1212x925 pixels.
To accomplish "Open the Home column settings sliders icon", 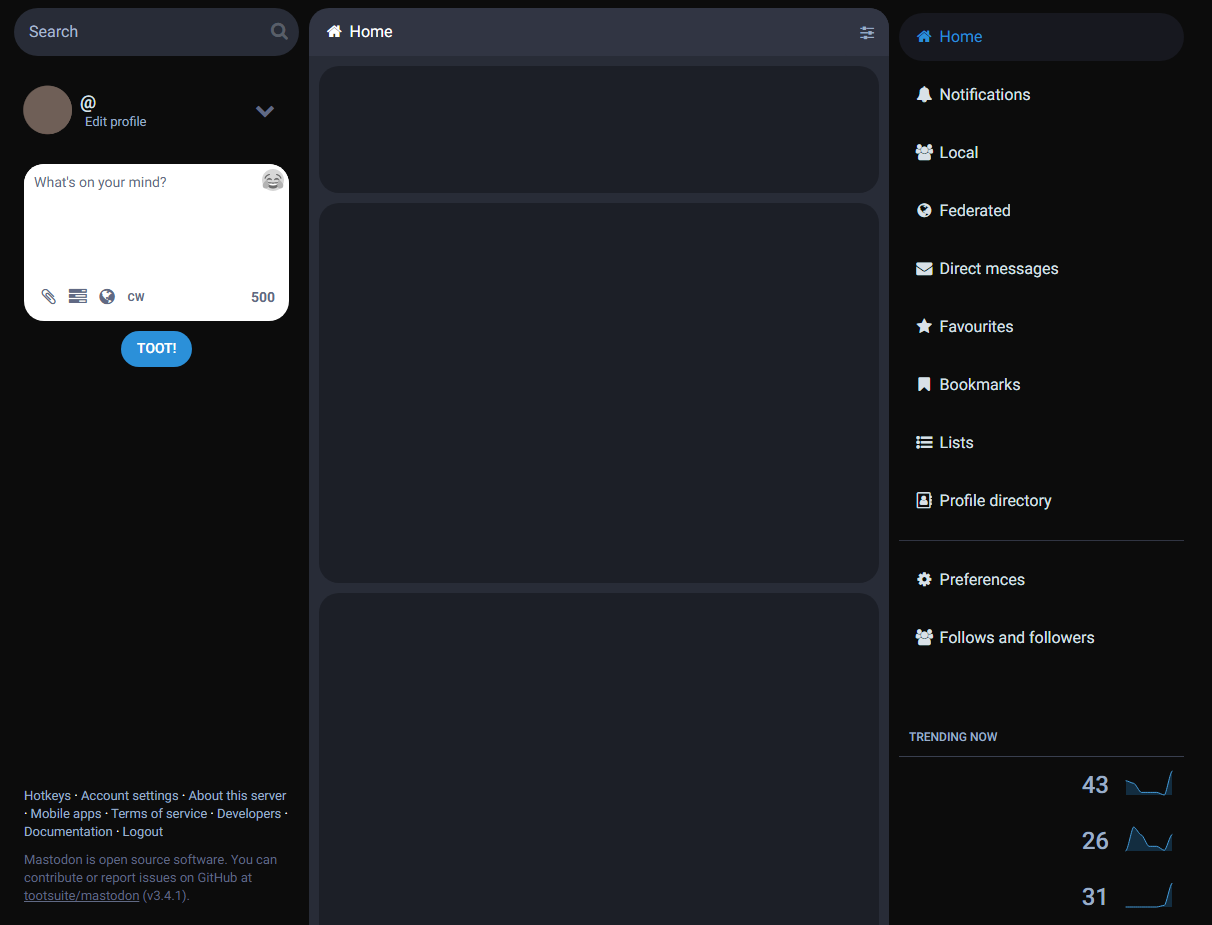I will click(x=867, y=32).
